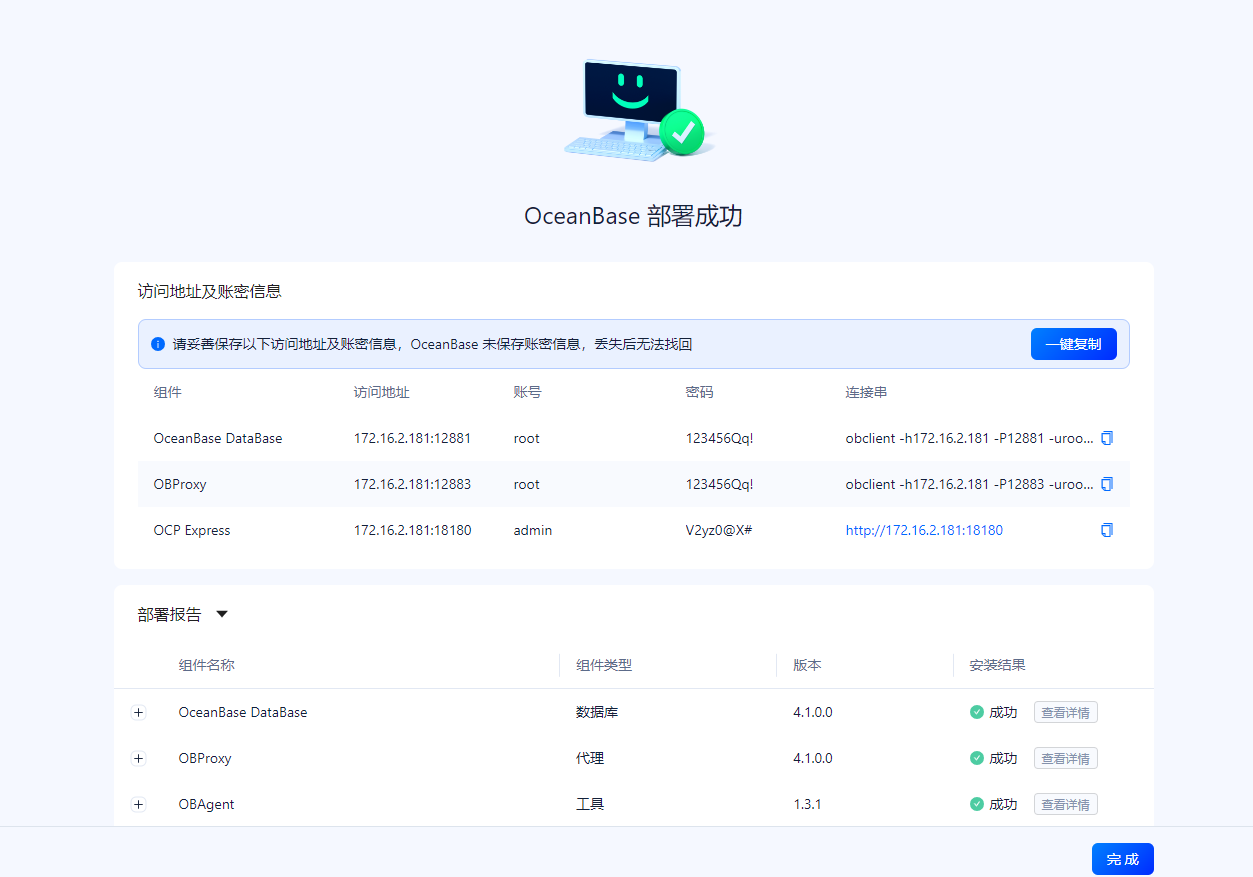Click the 完成 button
Image resolution: width=1253 pixels, height=877 pixels.
coord(1123,859)
